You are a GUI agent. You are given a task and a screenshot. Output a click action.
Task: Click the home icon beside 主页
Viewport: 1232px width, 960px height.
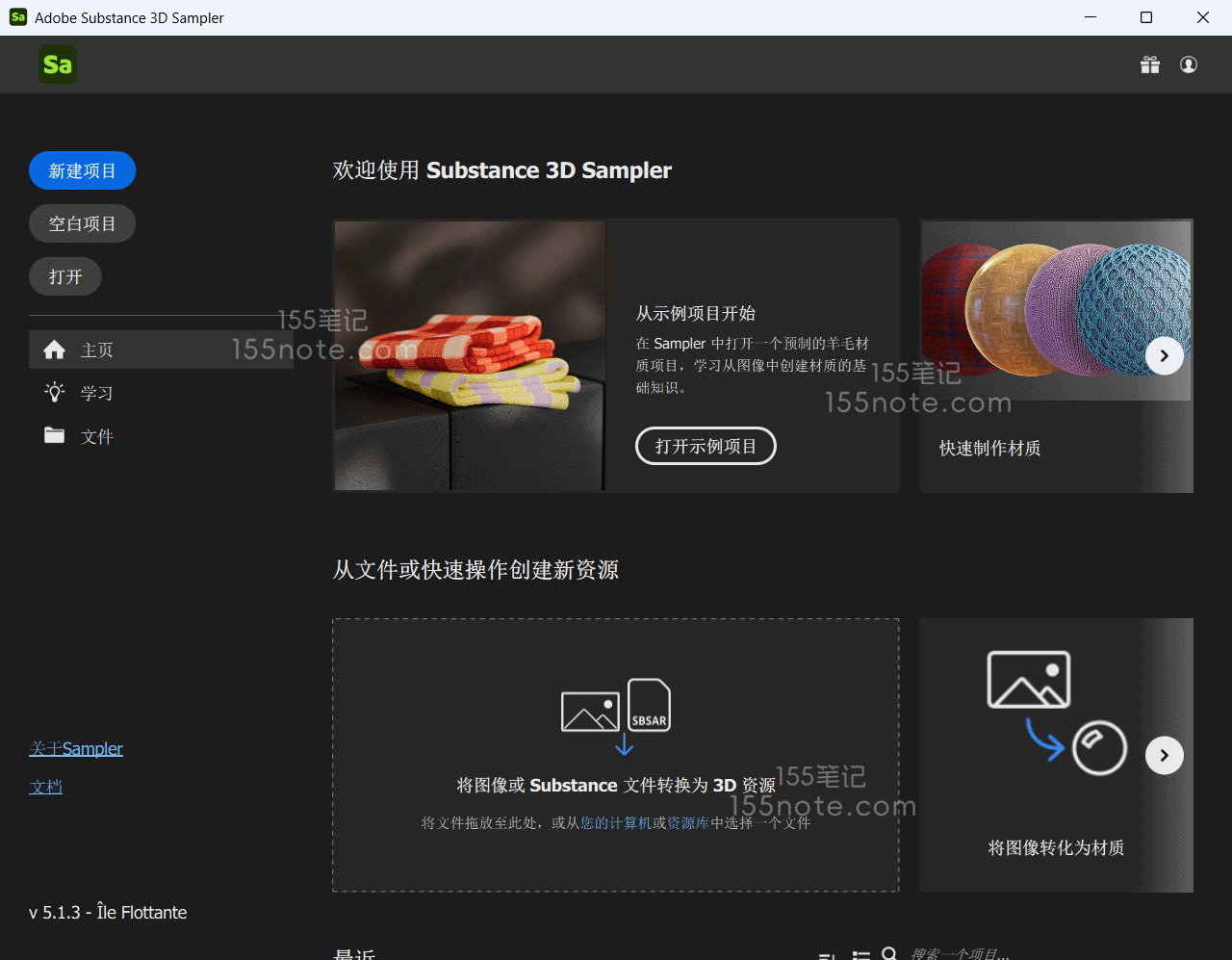point(55,350)
